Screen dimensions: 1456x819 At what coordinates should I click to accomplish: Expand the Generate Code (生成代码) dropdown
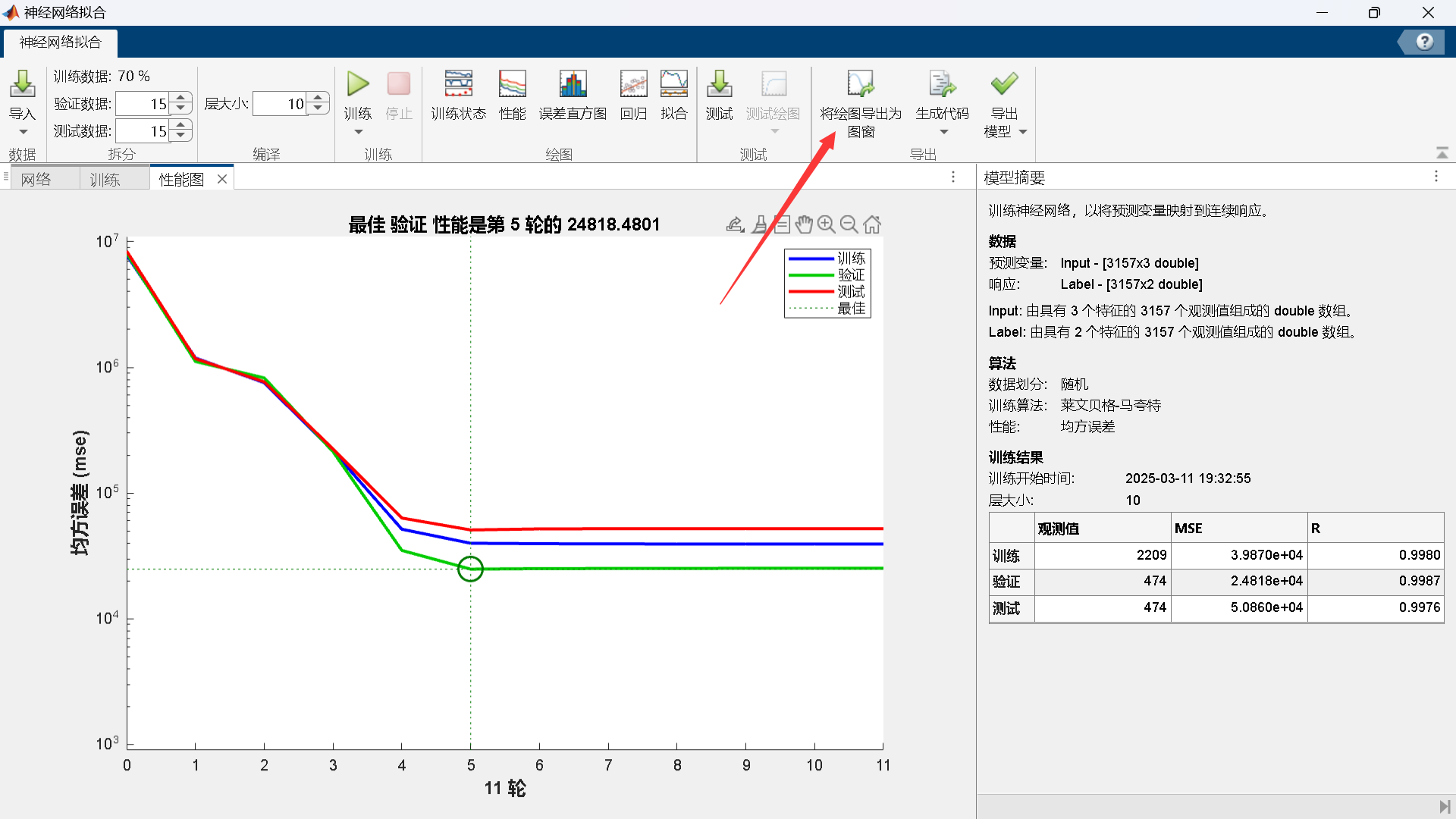(943, 132)
